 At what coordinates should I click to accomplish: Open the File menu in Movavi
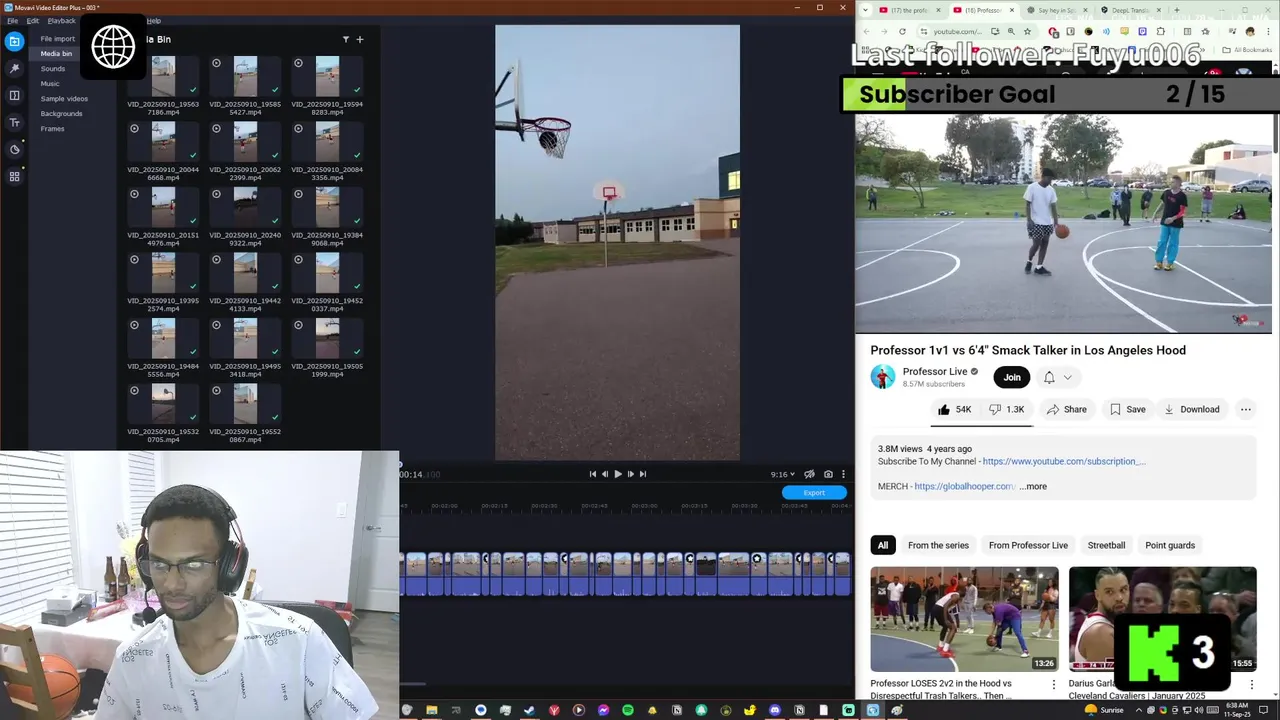(12, 20)
